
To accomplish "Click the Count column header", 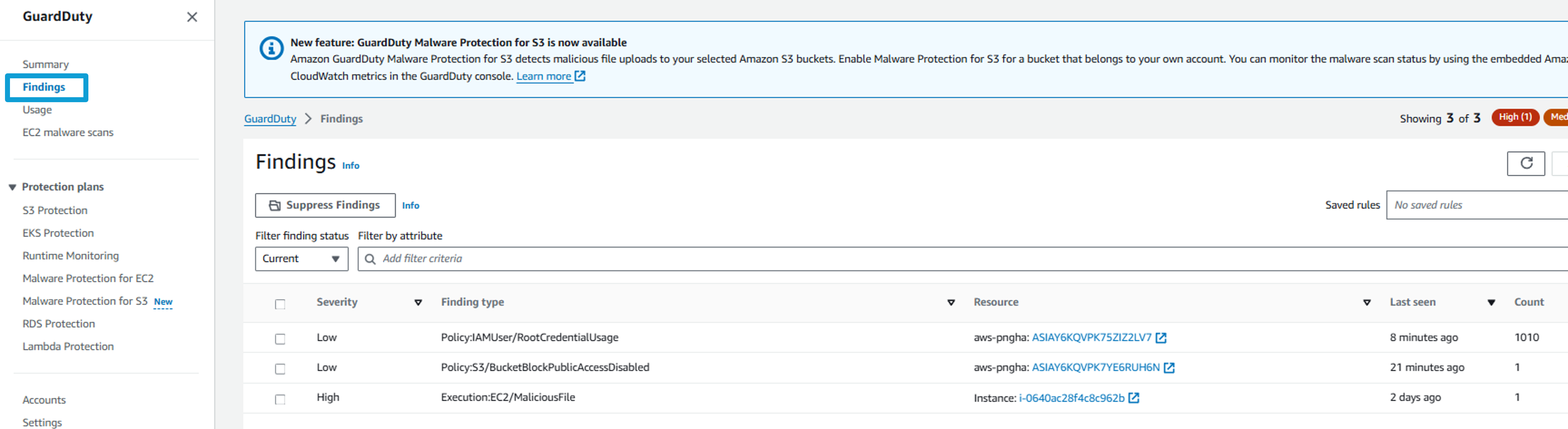I will 1528,302.
